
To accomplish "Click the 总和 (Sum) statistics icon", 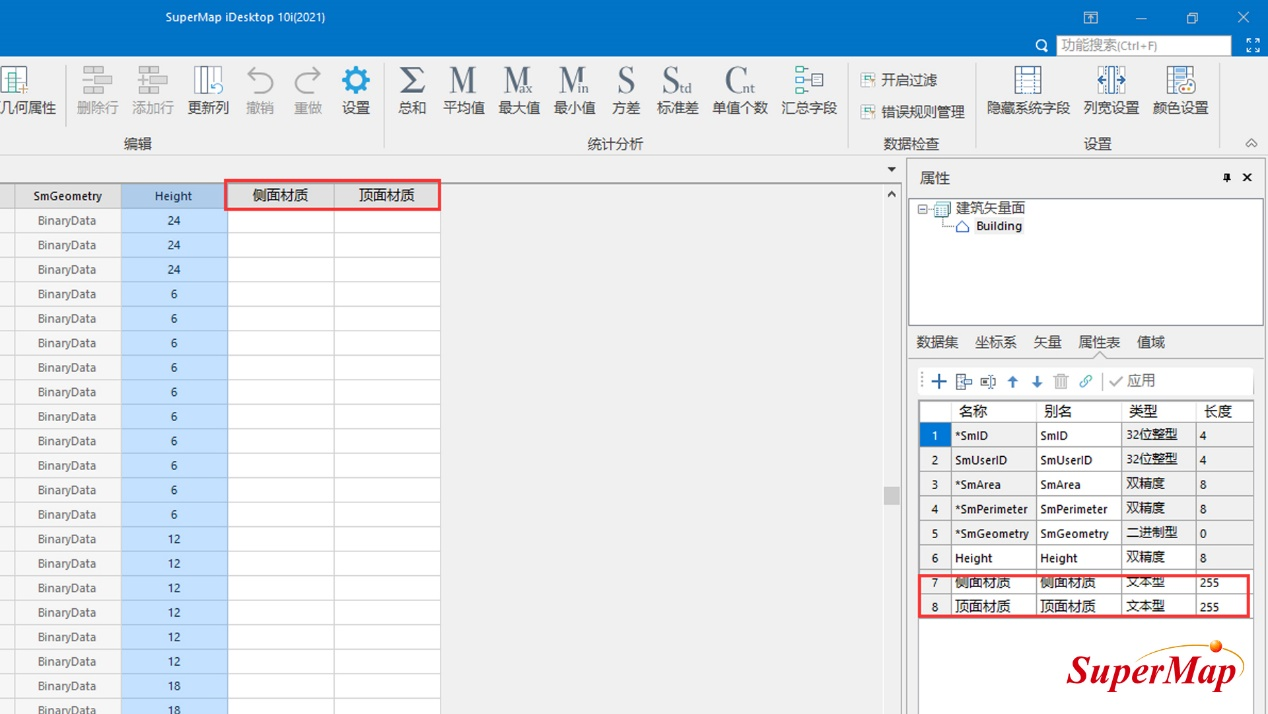I will (x=412, y=90).
